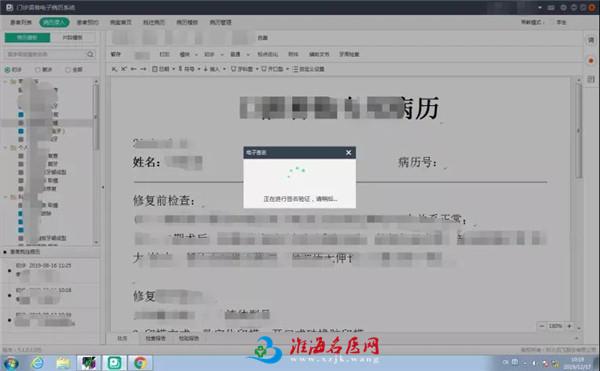Click the left arrow icon in the editor toolbar
Viewport: 600px width, 371px height.
point(134,69)
